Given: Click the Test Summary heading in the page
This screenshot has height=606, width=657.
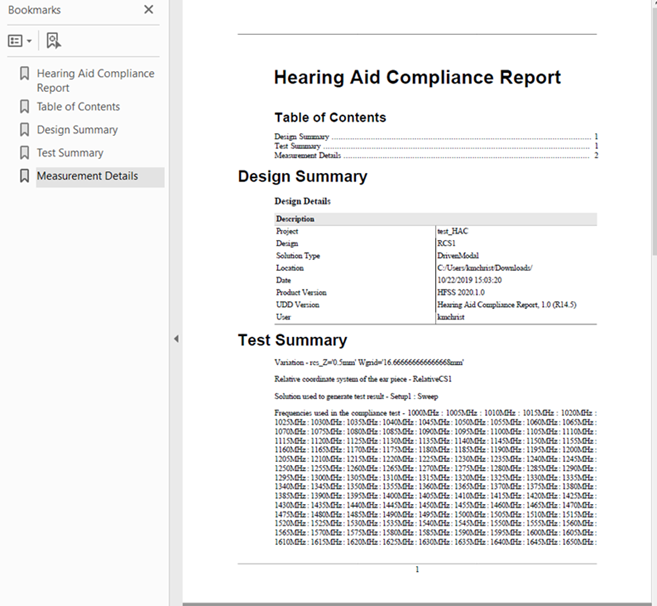Looking at the screenshot, I should click(292, 340).
